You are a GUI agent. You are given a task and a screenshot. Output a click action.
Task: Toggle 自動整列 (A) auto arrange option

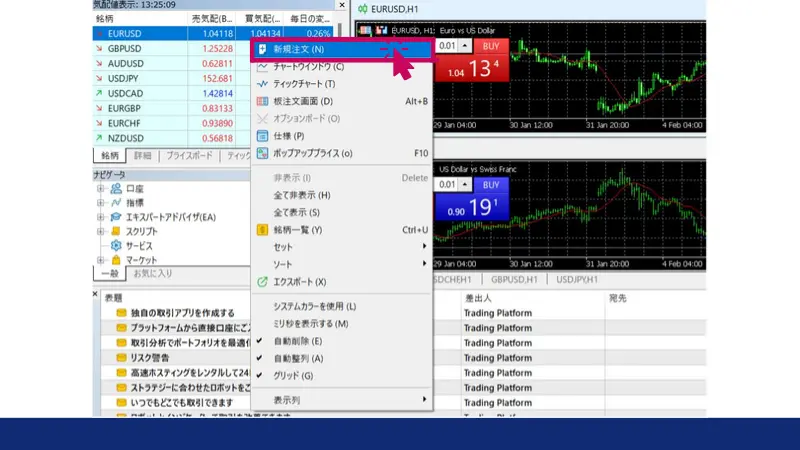298,358
